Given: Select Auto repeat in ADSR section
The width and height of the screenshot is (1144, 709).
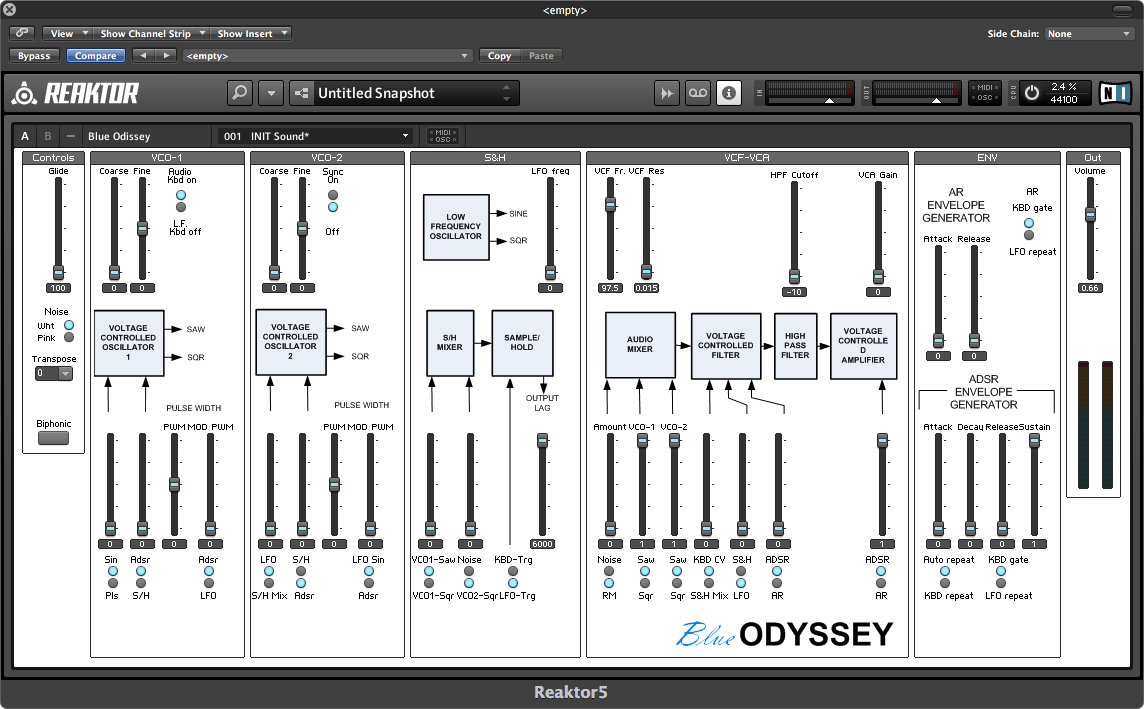Looking at the screenshot, I should coord(945,571).
